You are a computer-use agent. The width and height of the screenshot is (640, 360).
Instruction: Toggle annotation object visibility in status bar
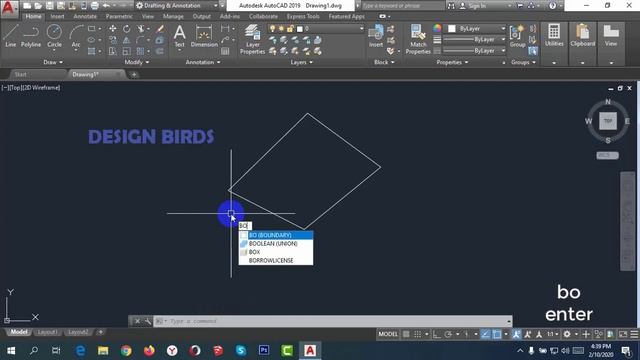(x=516, y=334)
